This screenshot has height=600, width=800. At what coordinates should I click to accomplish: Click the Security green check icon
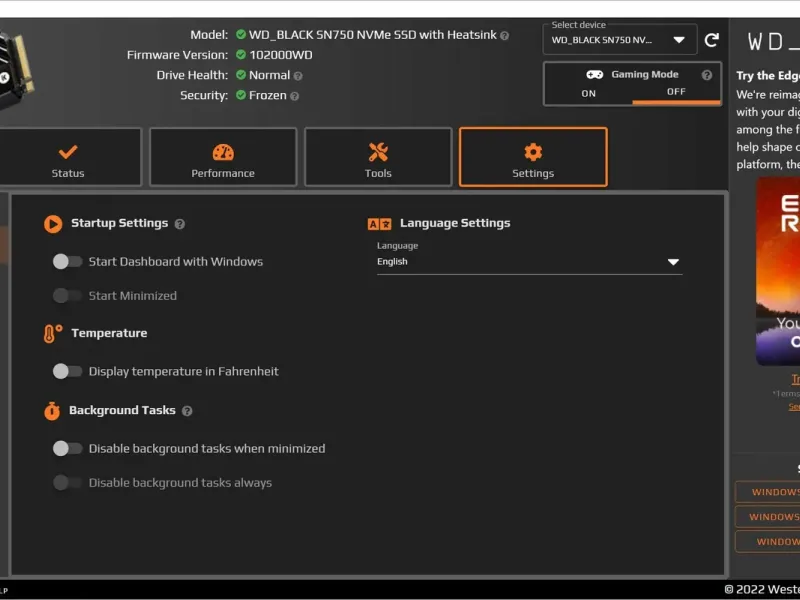click(x=241, y=95)
